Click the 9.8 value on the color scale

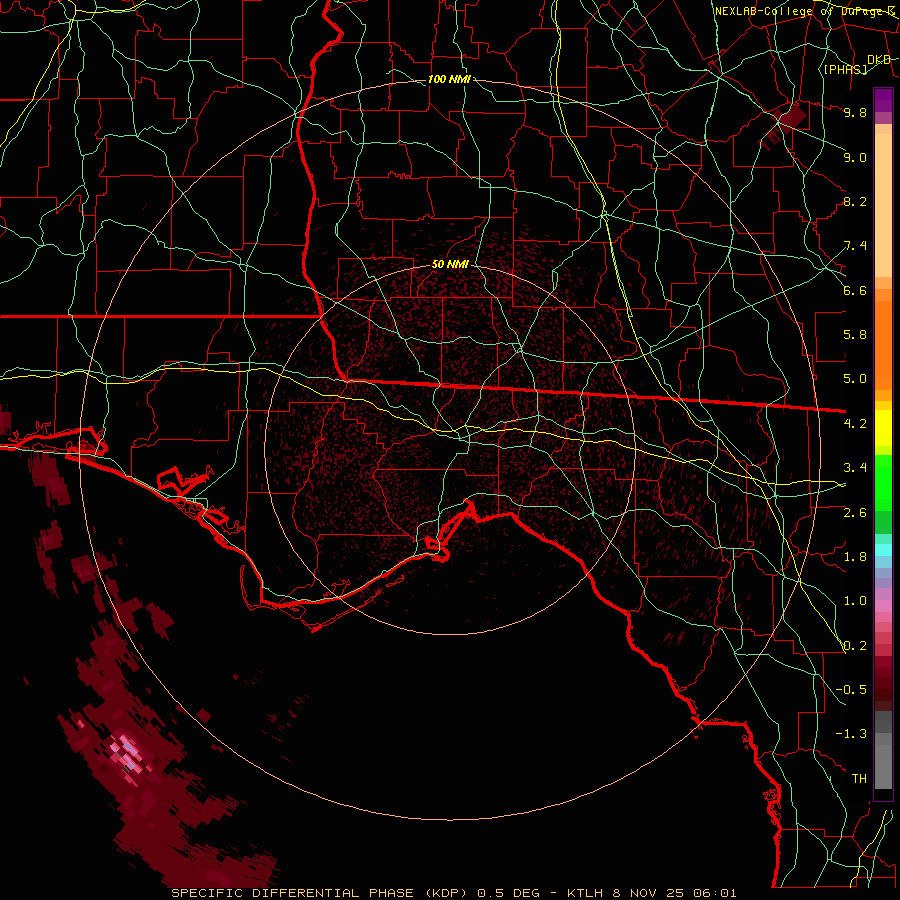coord(855,112)
